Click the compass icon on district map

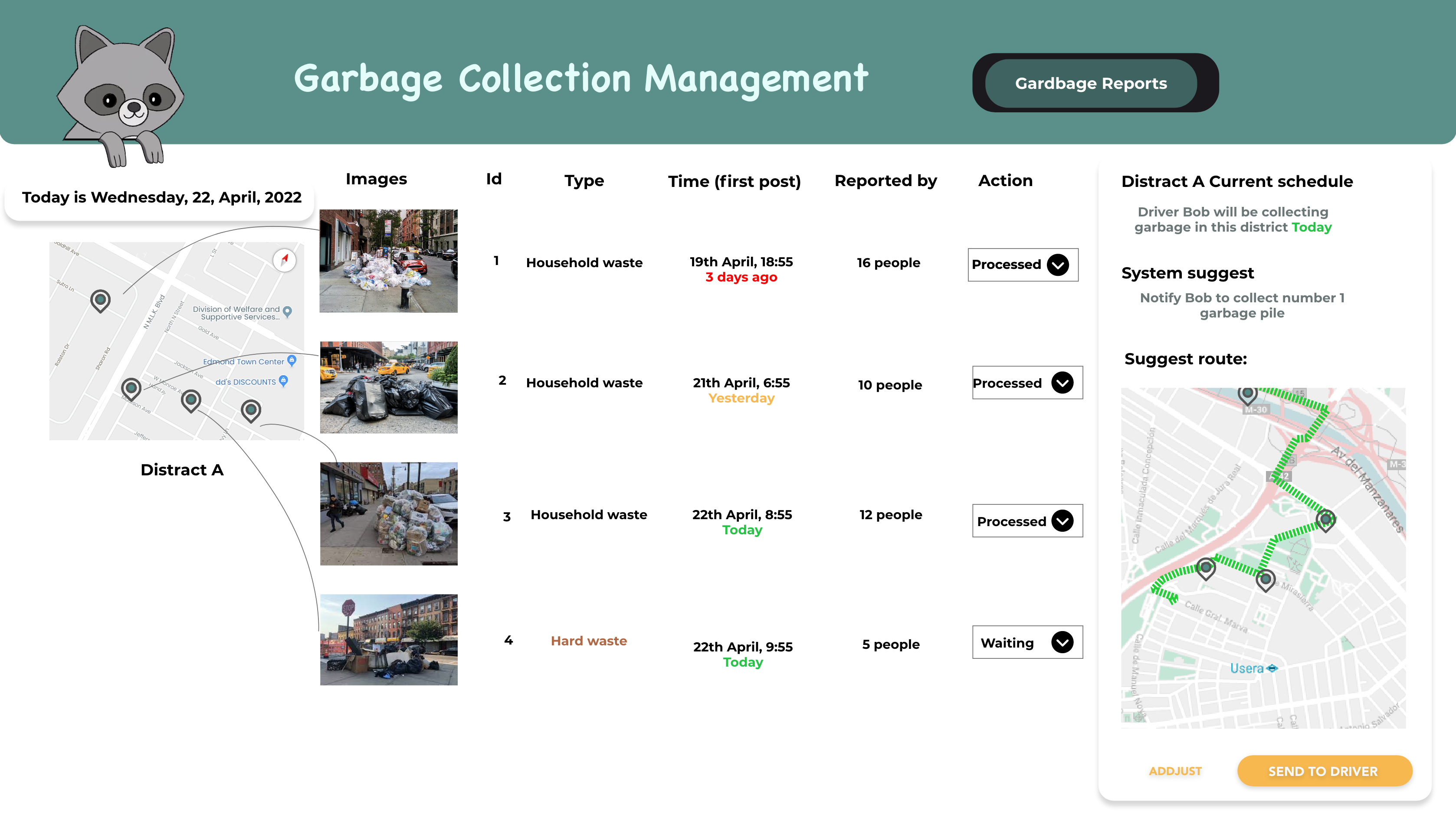(284, 260)
